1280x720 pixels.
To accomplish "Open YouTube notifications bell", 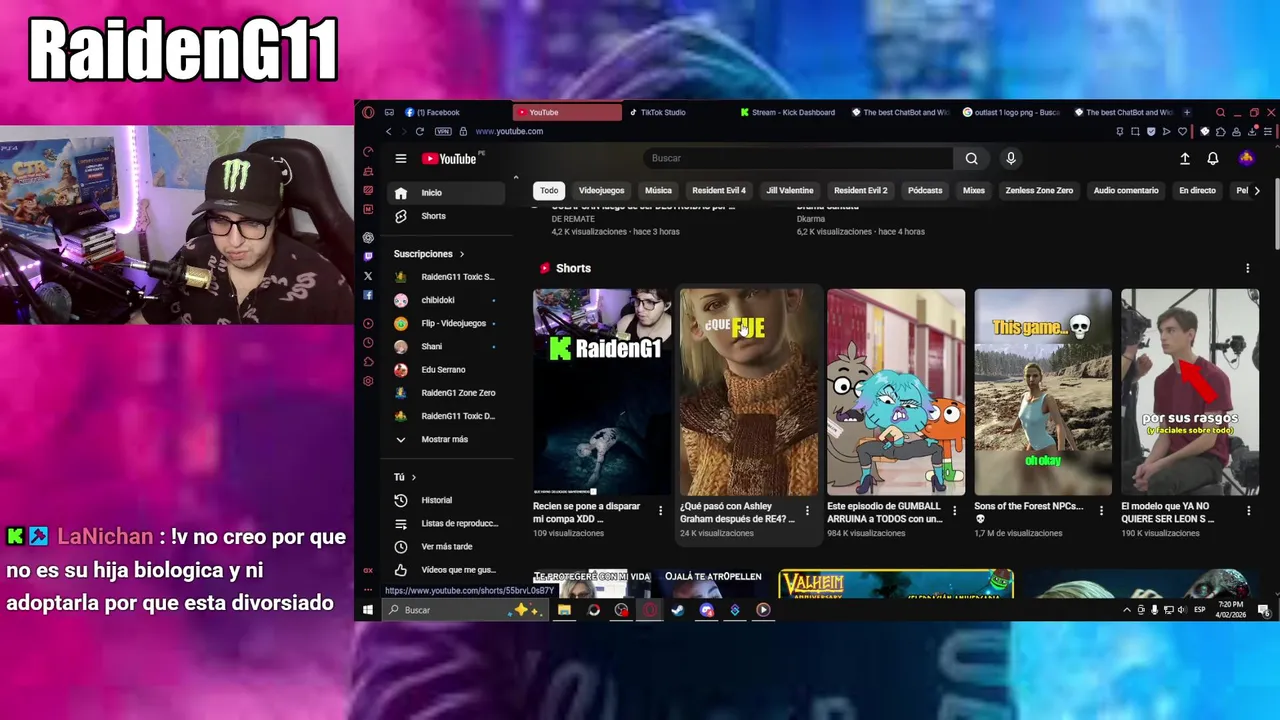I will tap(1213, 158).
